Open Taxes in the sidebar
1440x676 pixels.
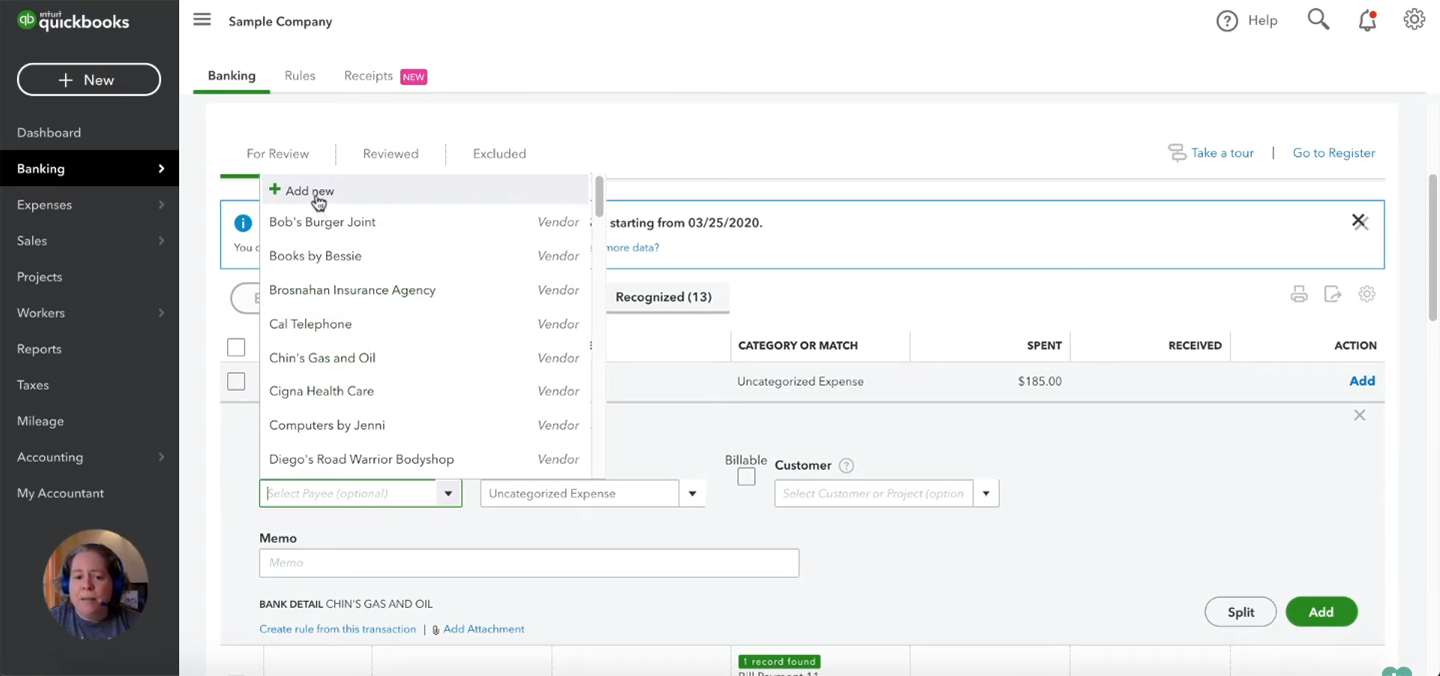click(x=33, y=385)
